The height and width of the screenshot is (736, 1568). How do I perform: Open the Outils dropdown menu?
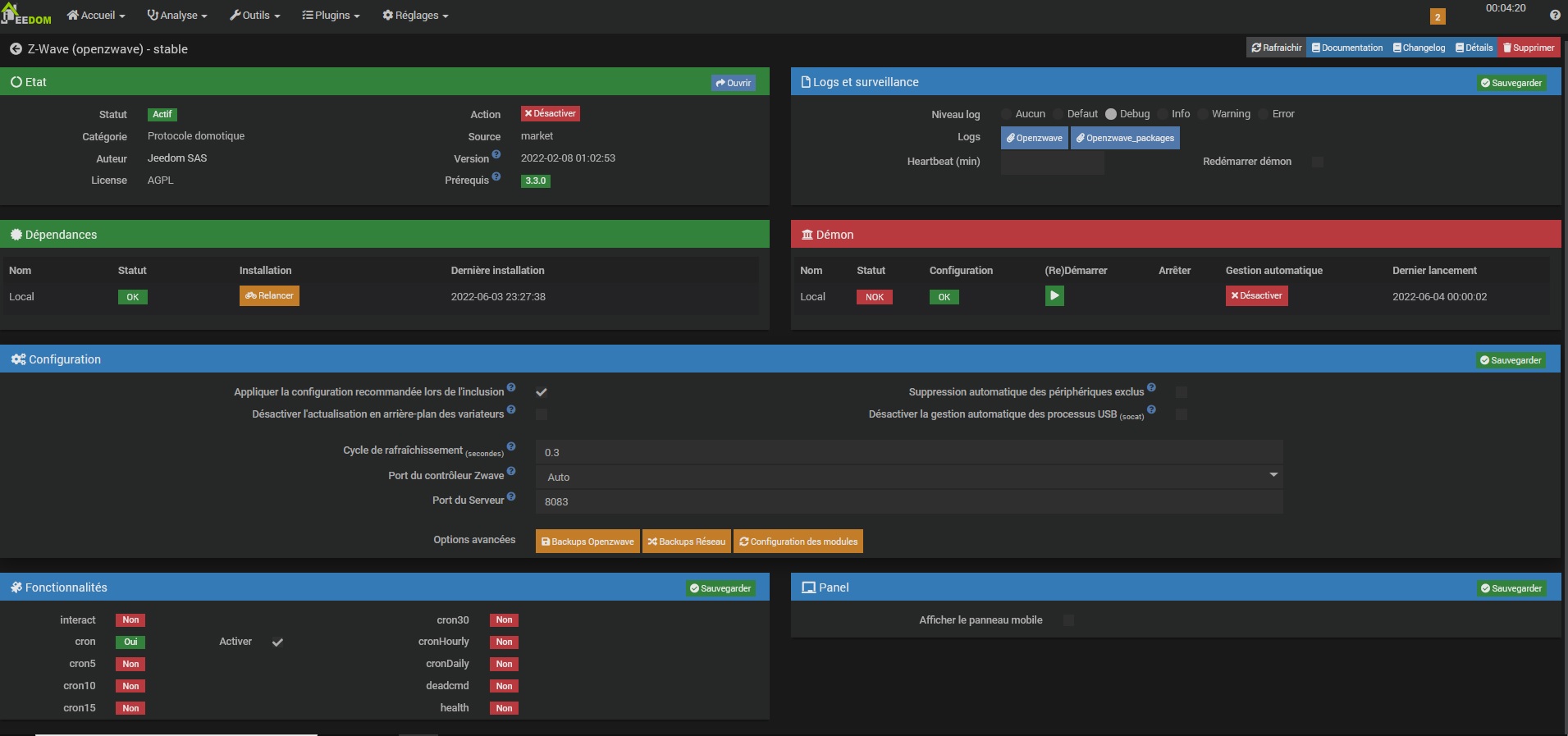pos(254,15)
